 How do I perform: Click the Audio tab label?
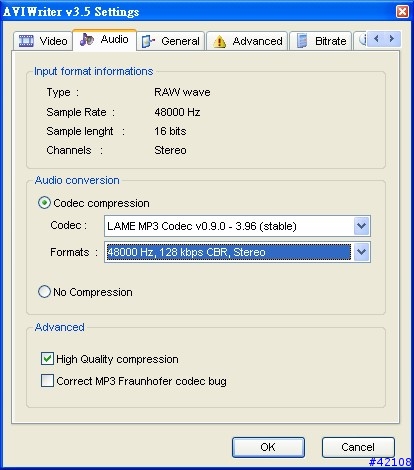(x=115, y=39)
